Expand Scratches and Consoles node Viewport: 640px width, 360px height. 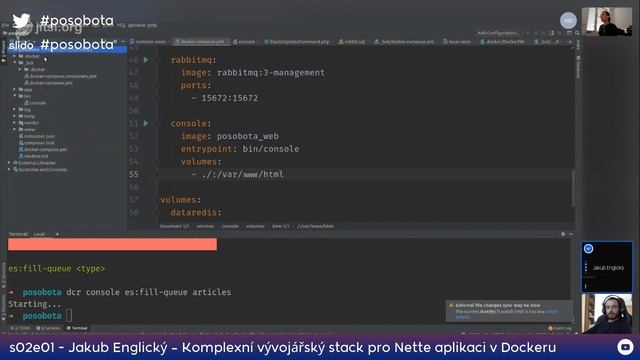9,169
